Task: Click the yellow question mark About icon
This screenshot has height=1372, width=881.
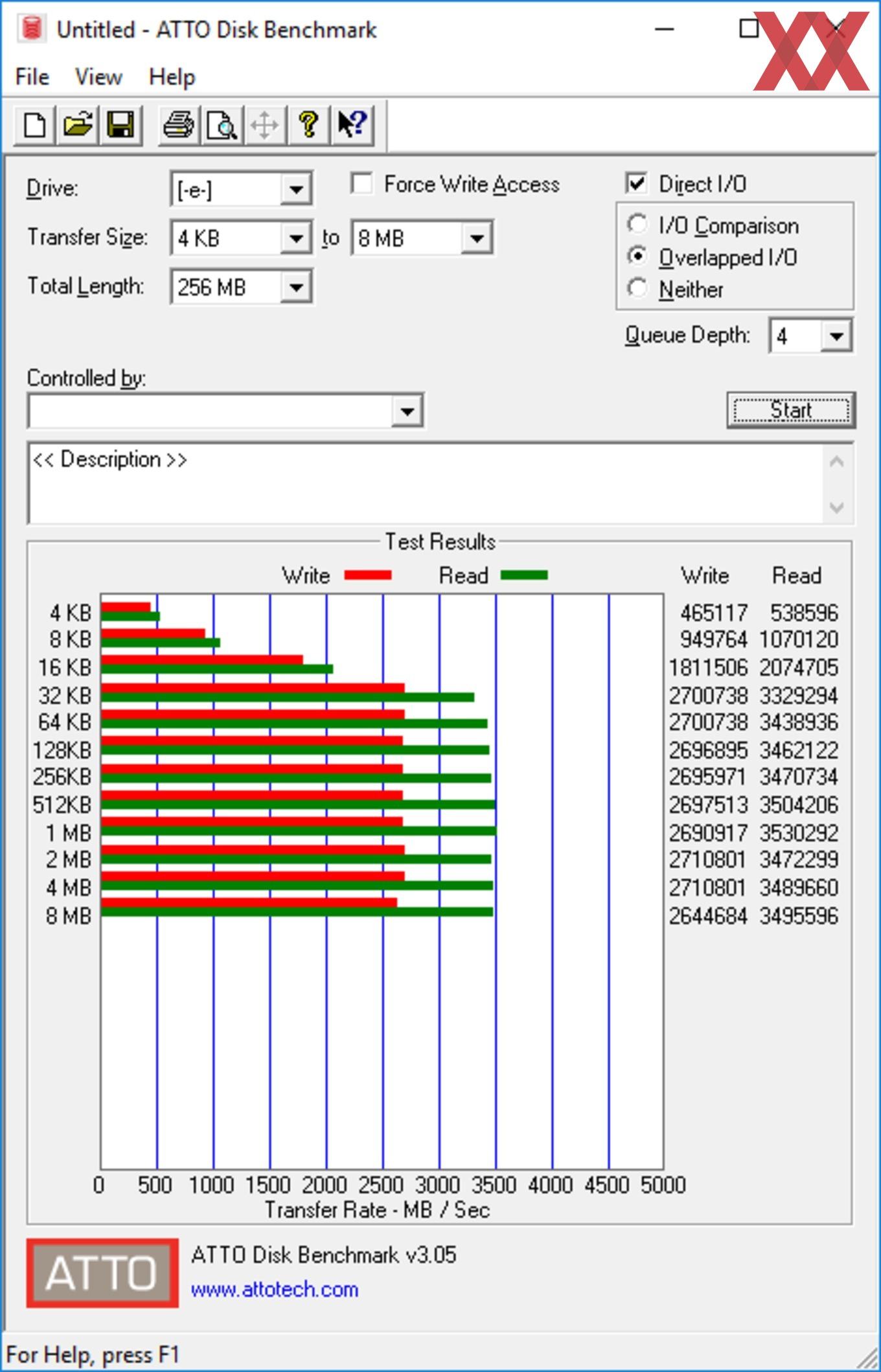Action: 308,124
